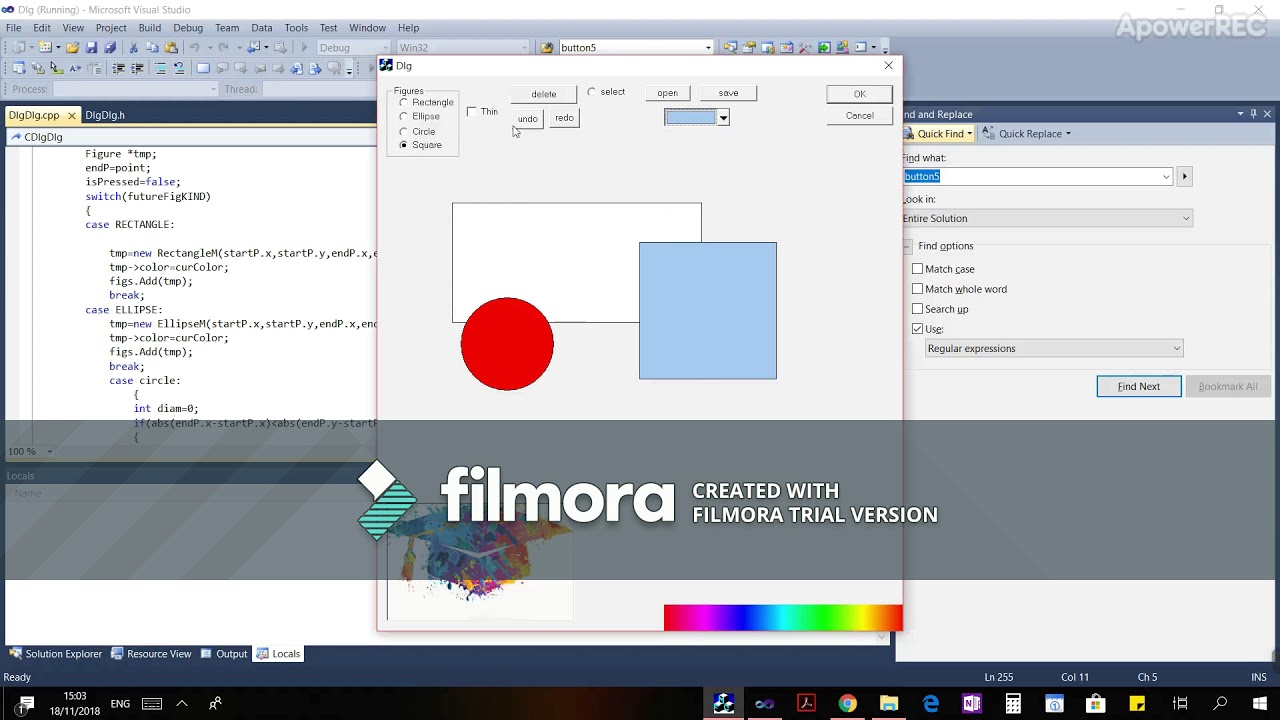Click the Save icon in Visual Studio toolbar
Screen dimensions: 1280x720
coord(91,47)
